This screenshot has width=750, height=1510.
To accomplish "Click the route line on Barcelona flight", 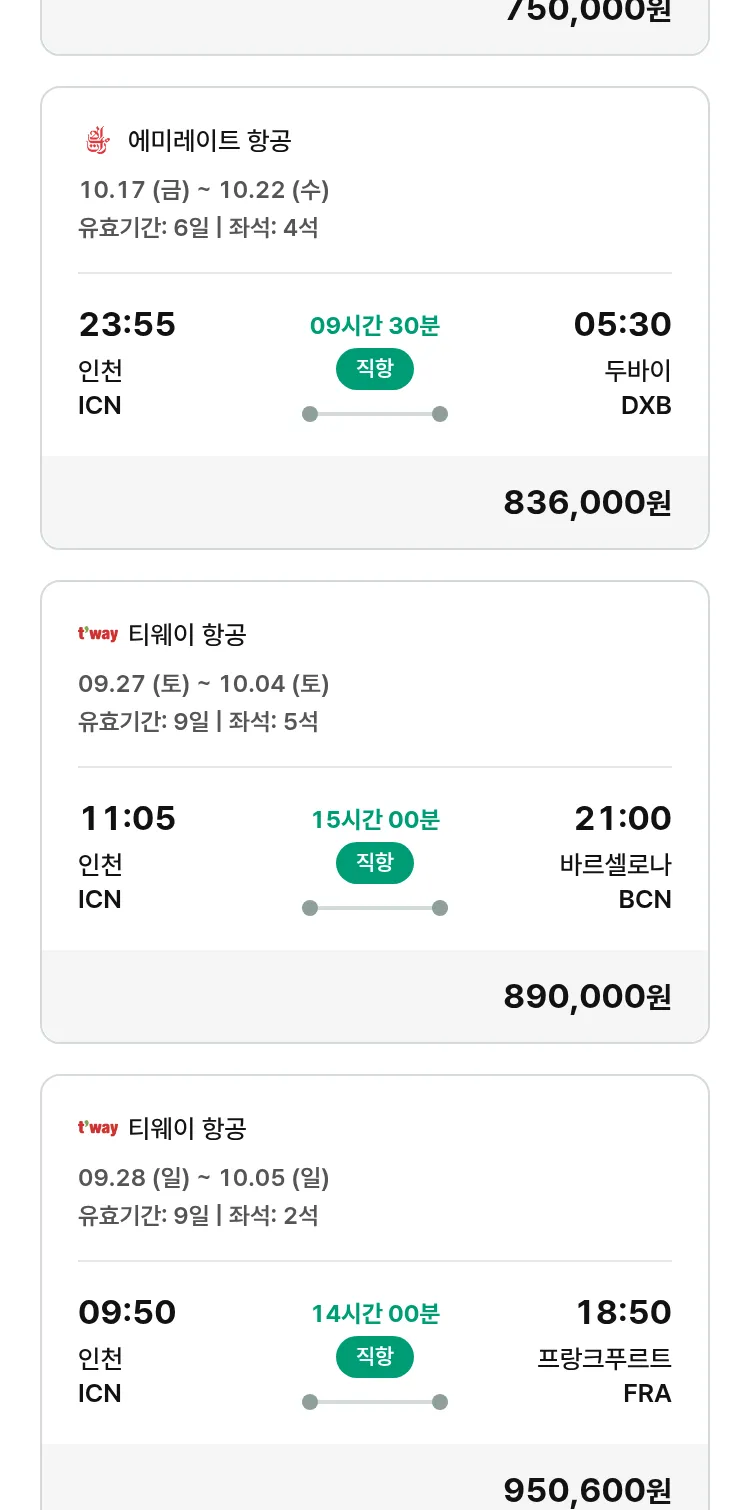I will [x=374, y=908].
